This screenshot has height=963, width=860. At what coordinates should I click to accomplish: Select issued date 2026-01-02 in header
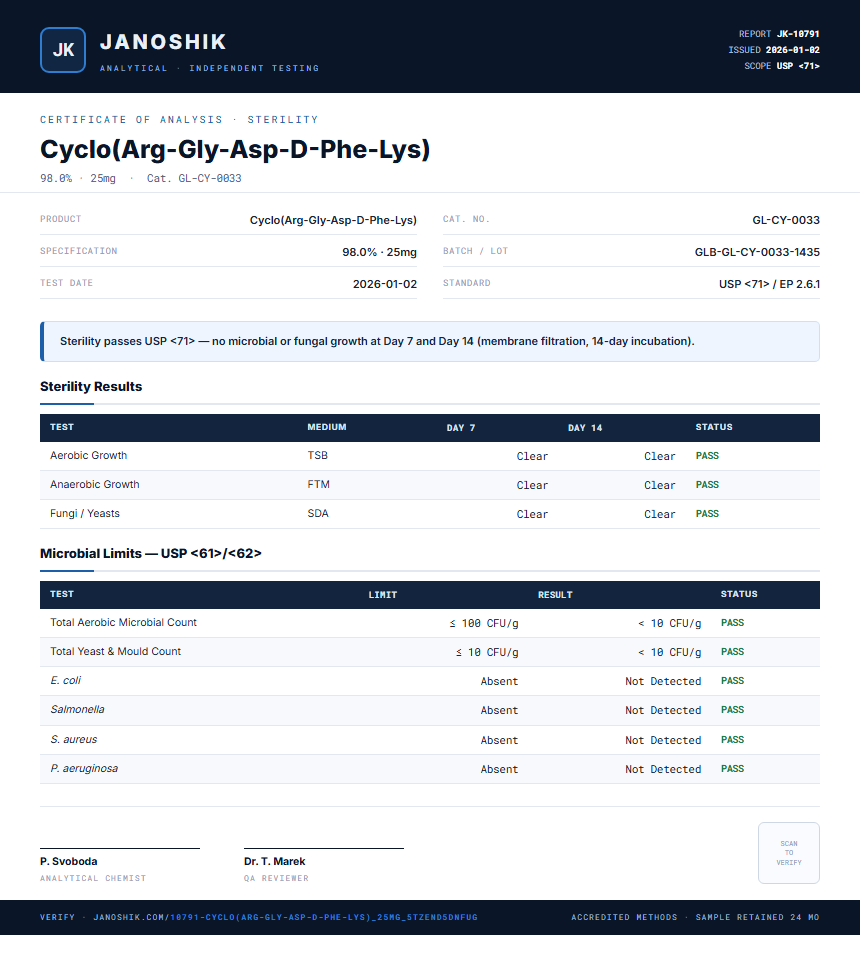click(x=792, y=50)
